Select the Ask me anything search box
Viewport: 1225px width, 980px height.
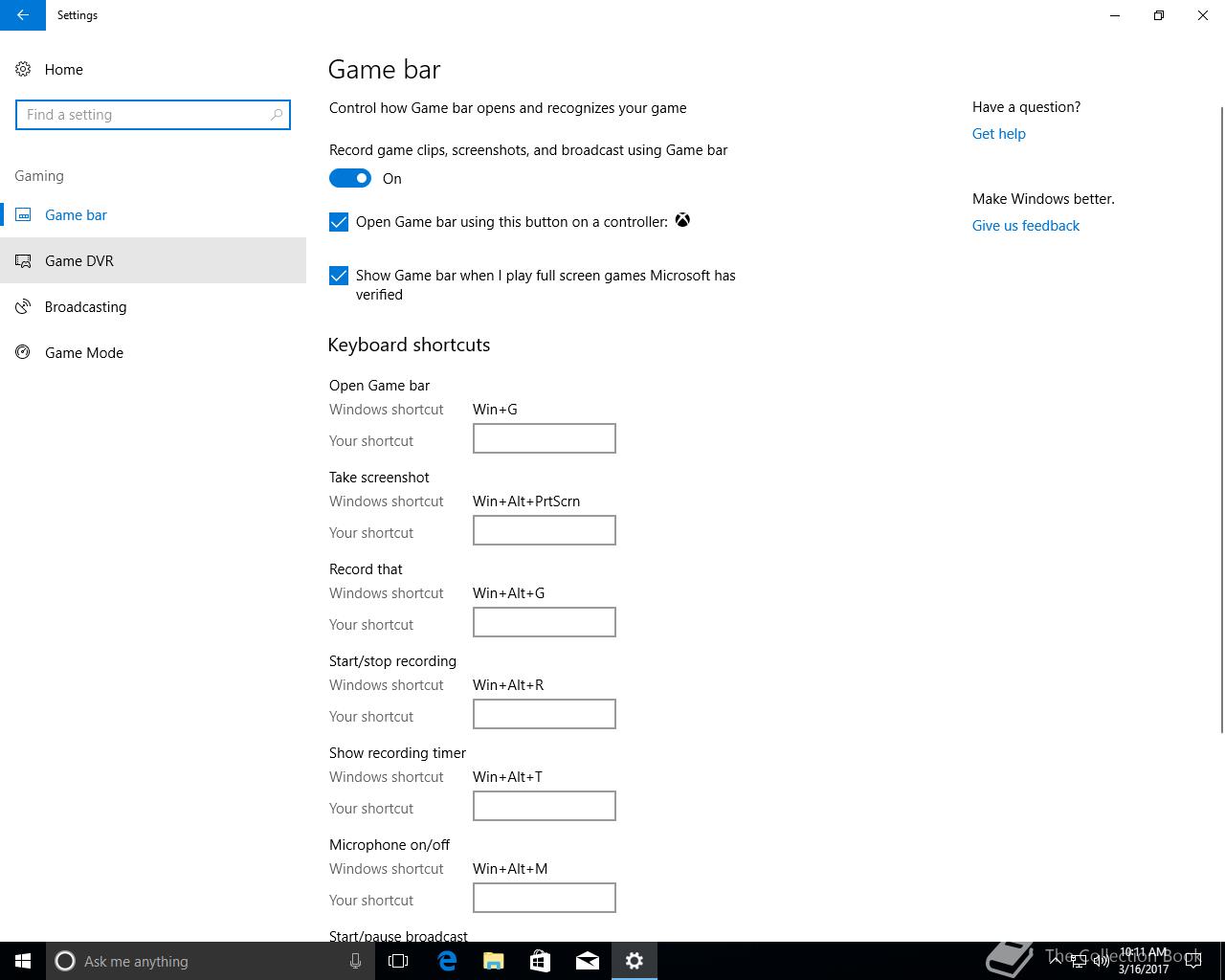coord(209,961)
